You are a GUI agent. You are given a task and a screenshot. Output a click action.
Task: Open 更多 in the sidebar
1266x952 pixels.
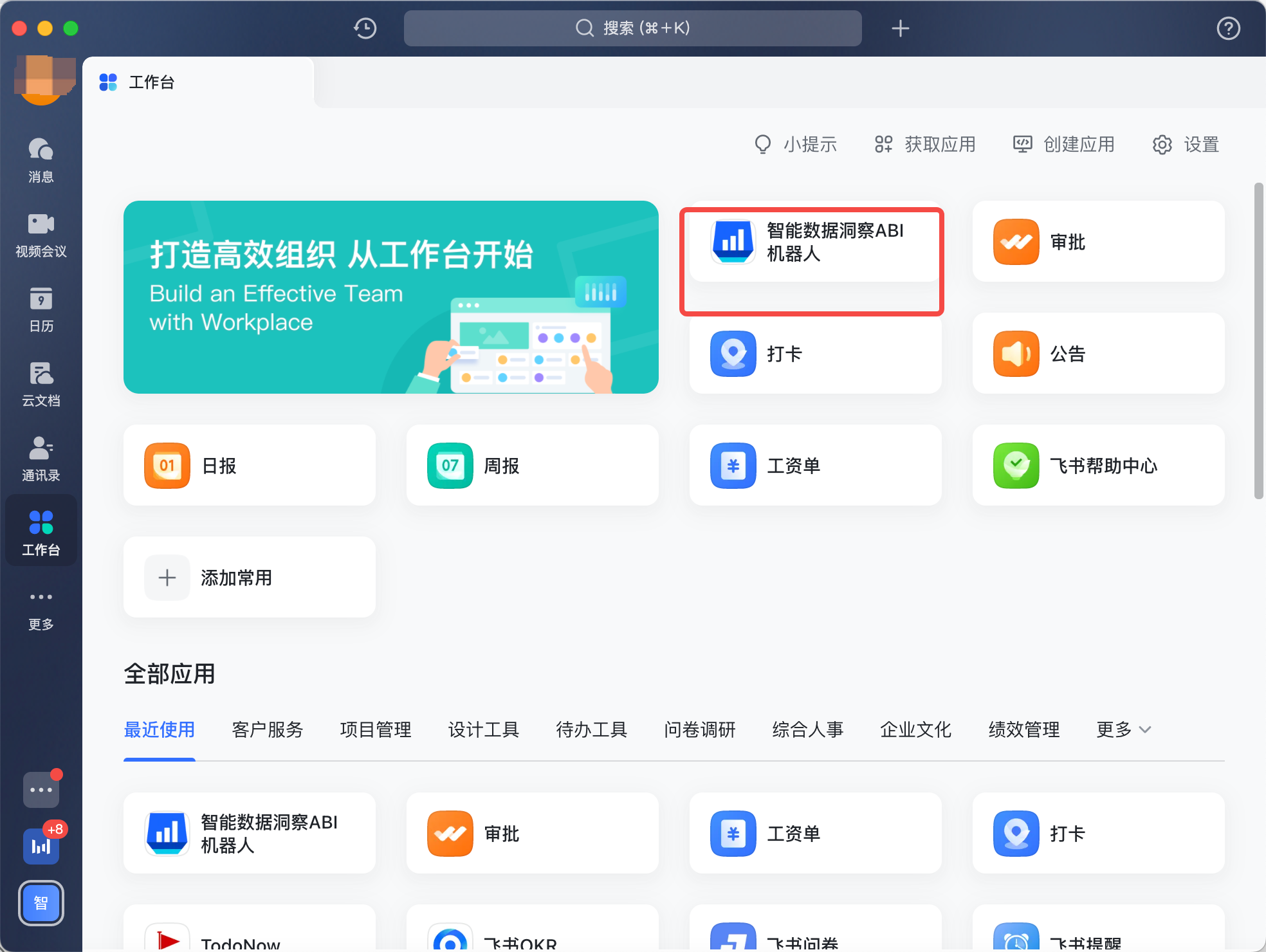pos(41,610)
